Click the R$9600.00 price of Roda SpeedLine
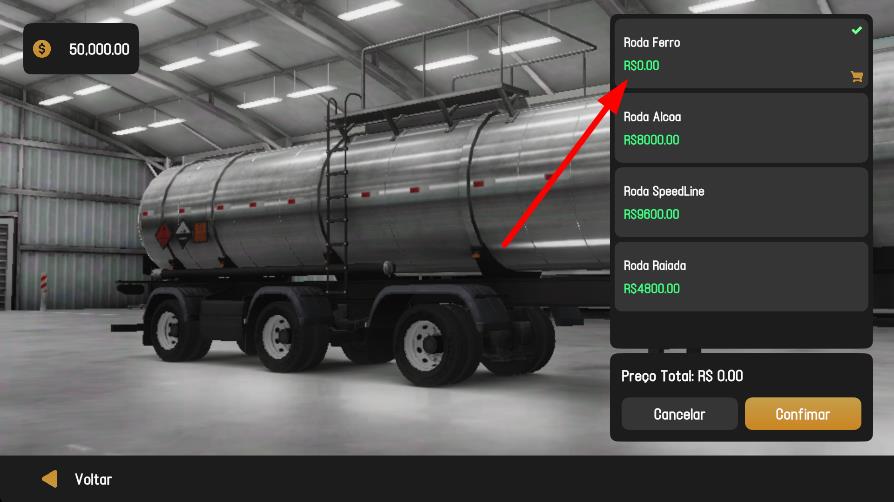This screenshot has height=502, width=894. point(651,214)
